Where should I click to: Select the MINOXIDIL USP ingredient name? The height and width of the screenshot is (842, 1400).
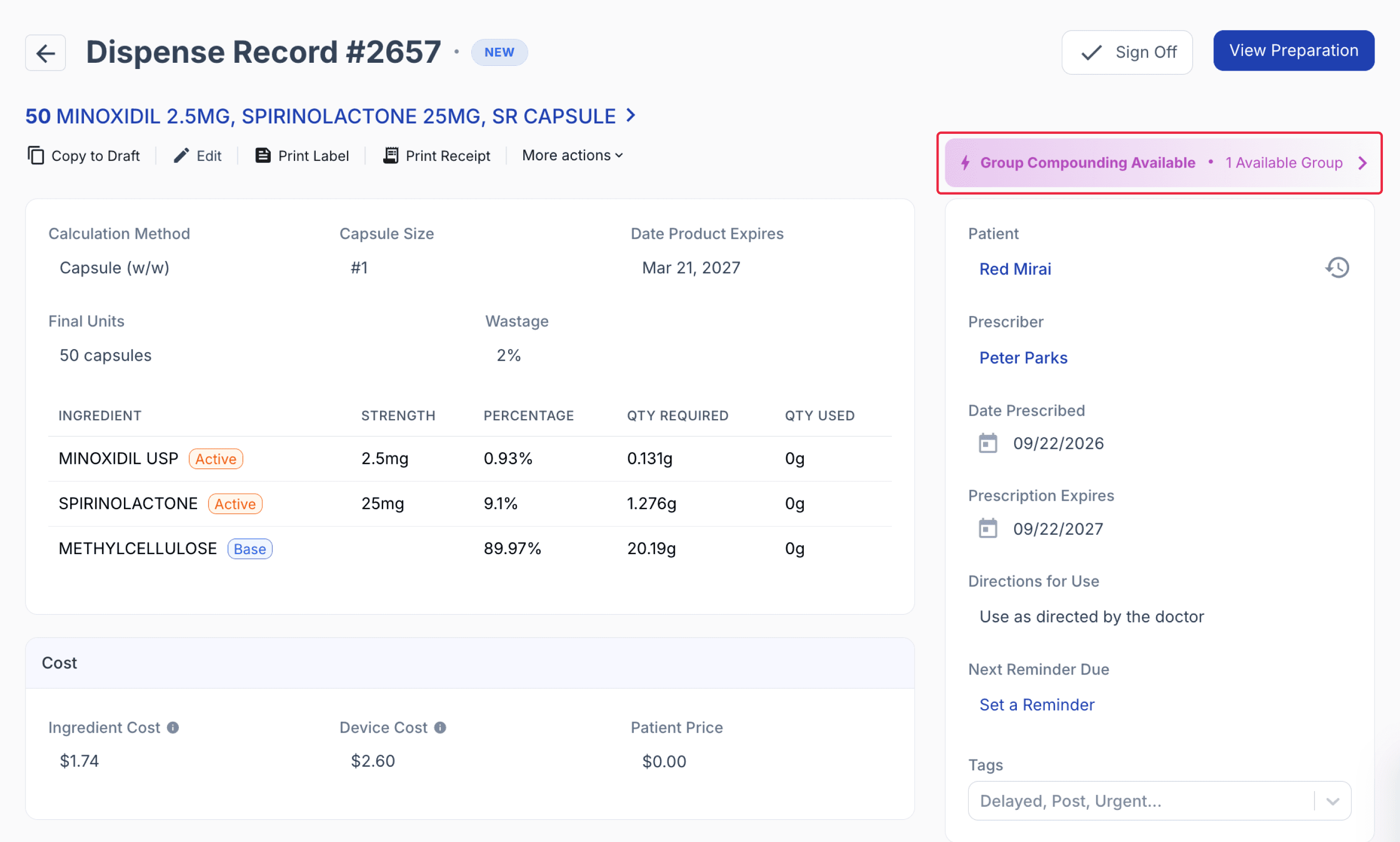click(118, 459)
